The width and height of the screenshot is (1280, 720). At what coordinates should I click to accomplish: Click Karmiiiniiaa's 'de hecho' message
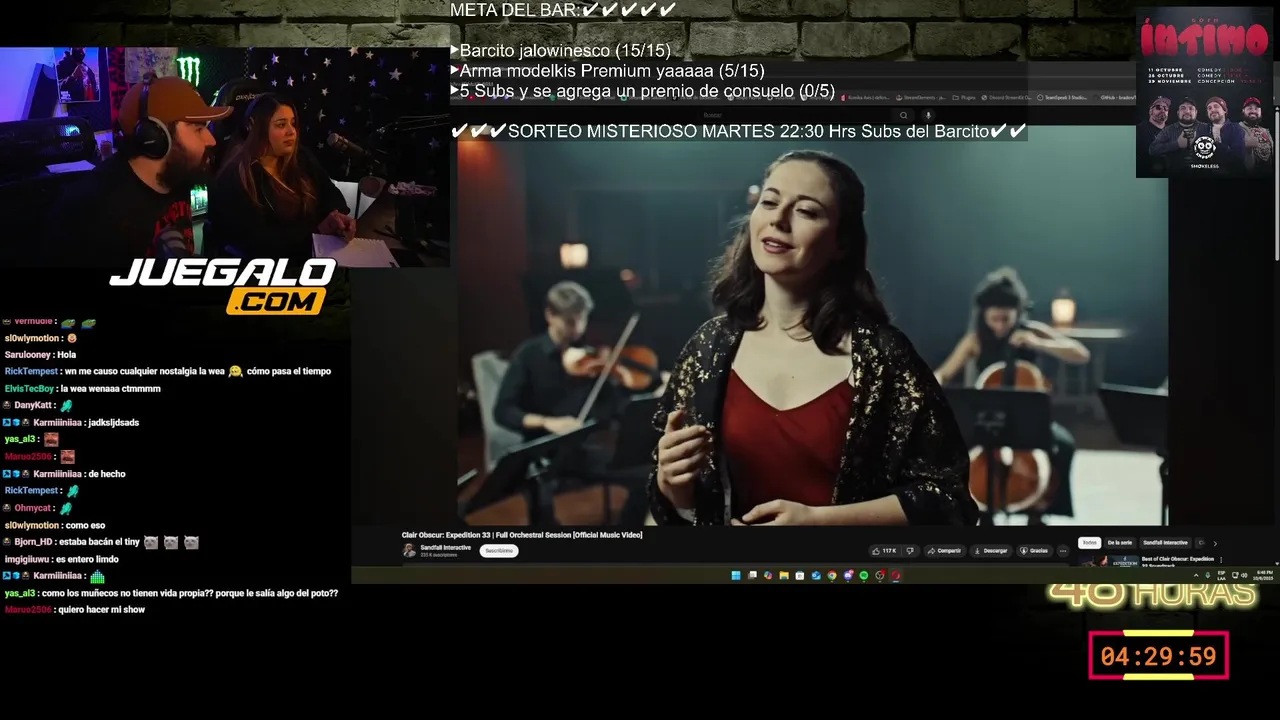click(x=64, y=474)
